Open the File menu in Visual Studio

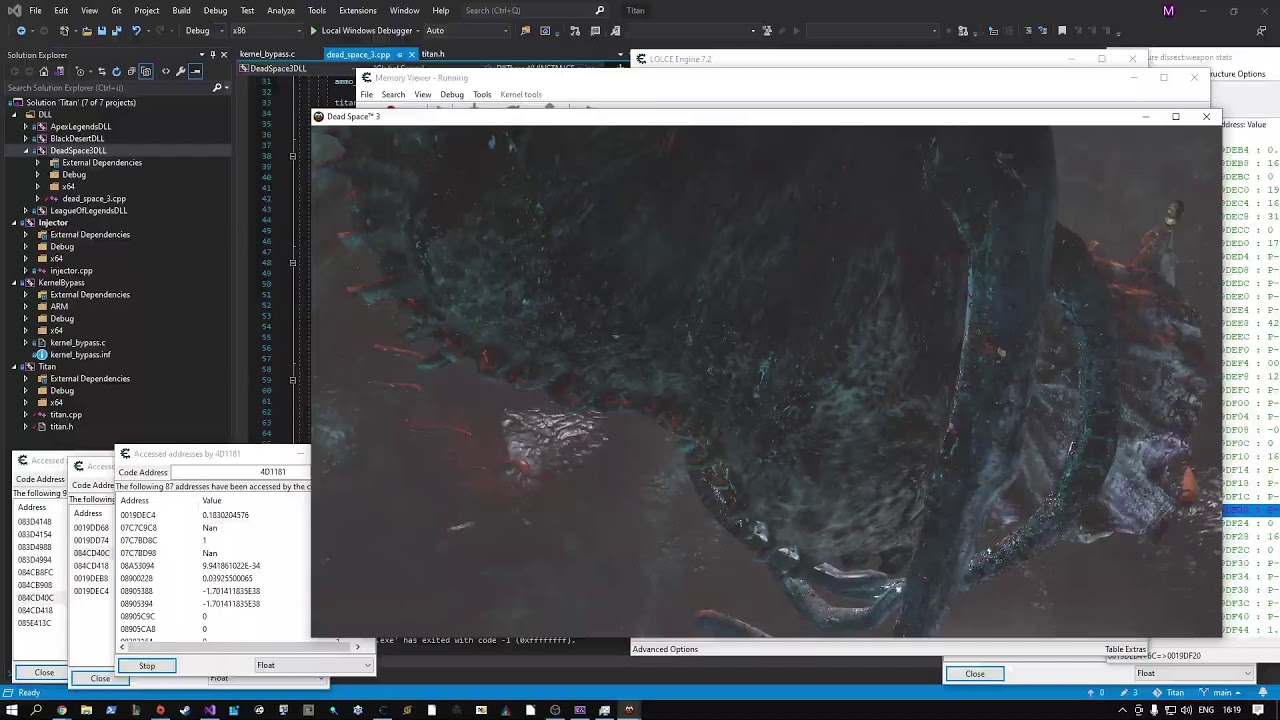[35, 10]
